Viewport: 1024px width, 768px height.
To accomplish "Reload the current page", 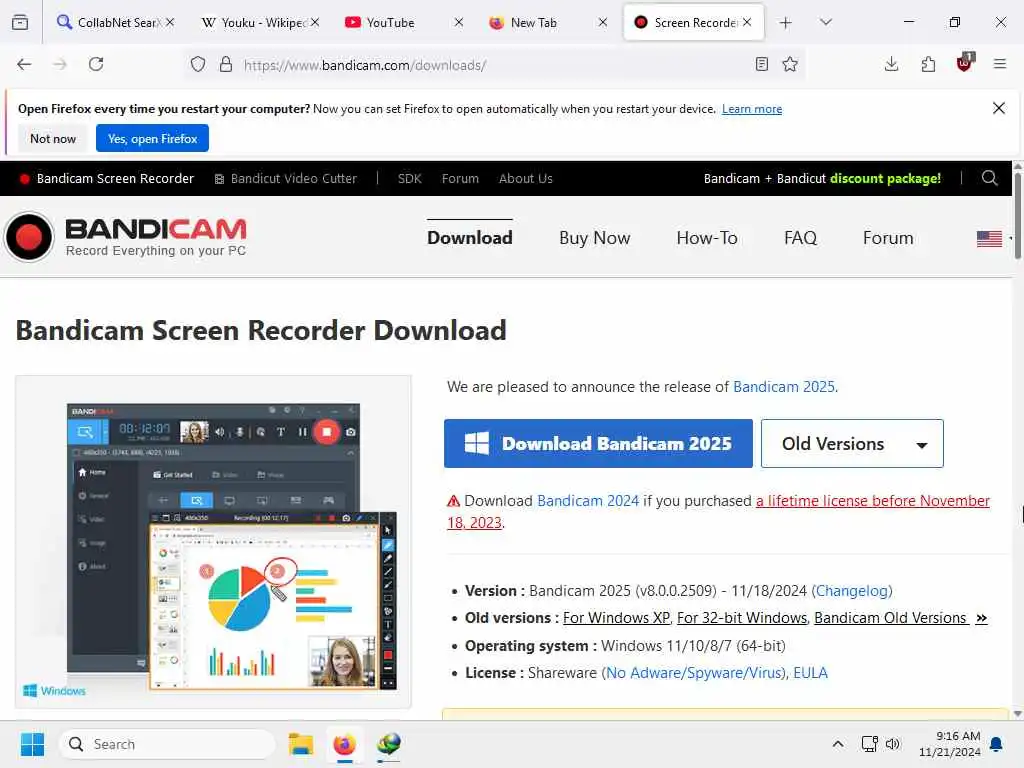I will pyautogui.click(x=96, y=64).
